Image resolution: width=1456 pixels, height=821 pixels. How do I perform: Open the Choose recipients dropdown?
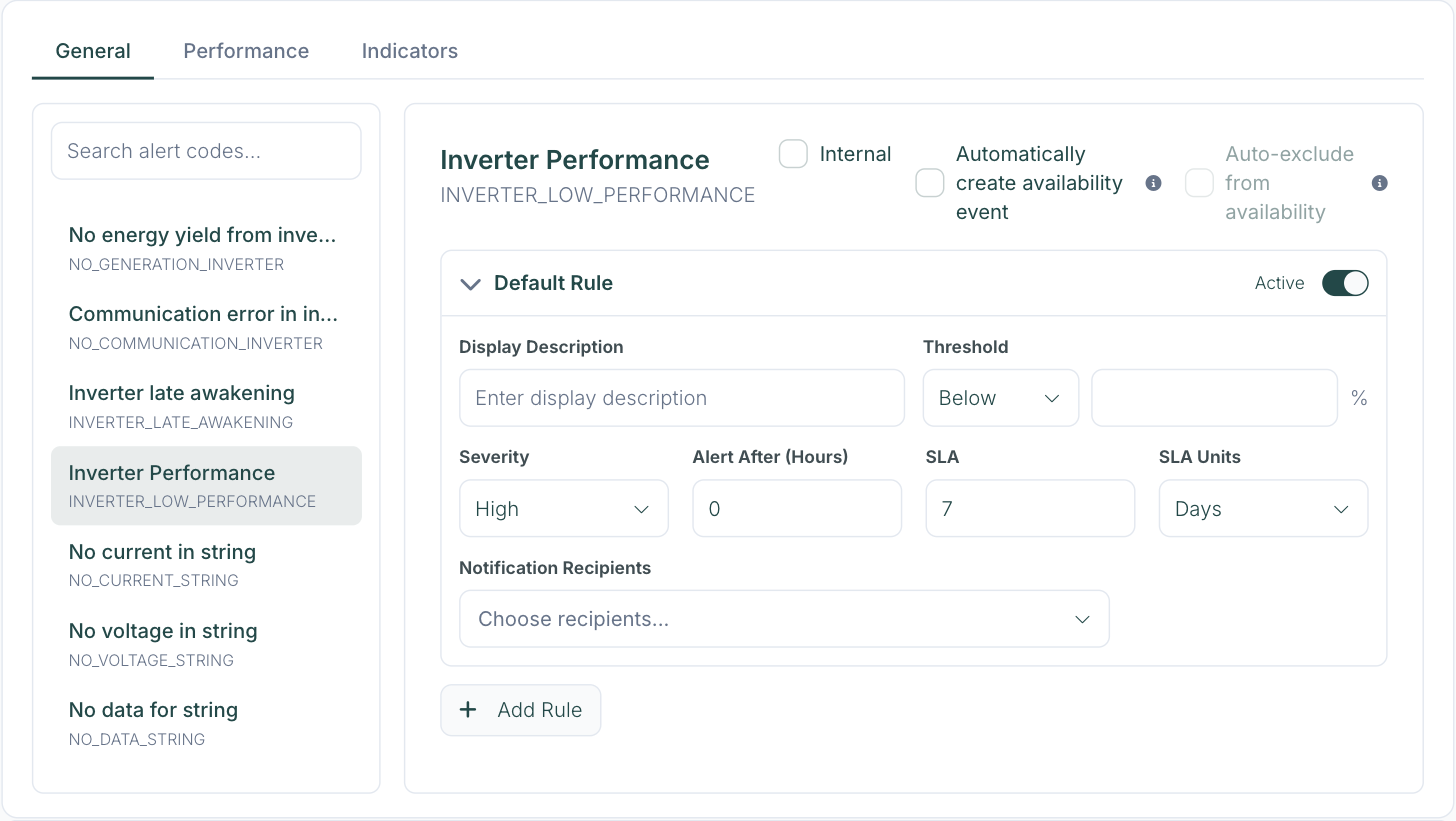click(x=784, y=619)
